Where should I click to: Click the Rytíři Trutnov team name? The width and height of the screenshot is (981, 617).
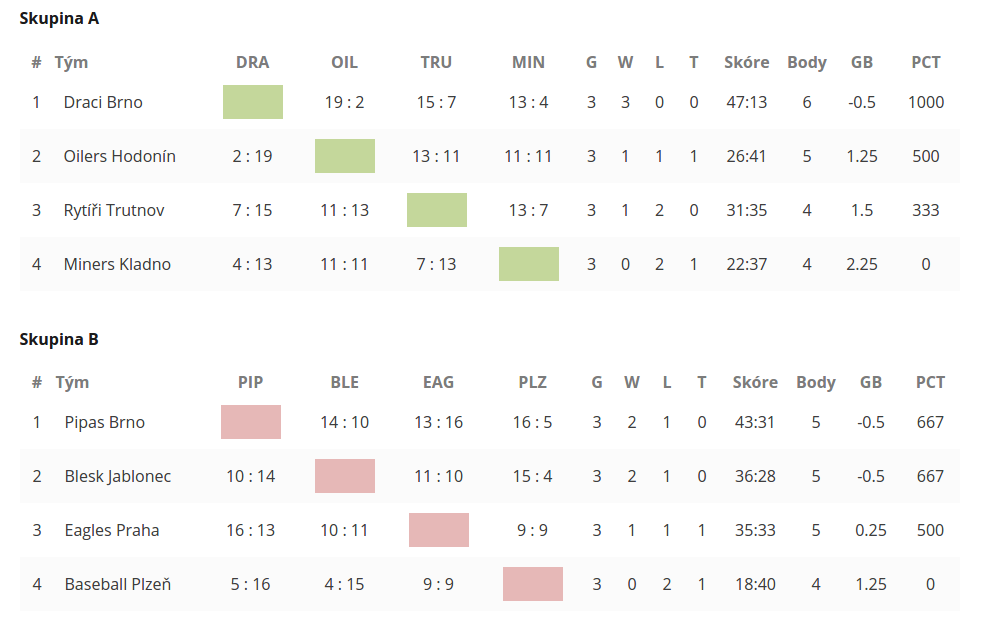tap(113, 210)
